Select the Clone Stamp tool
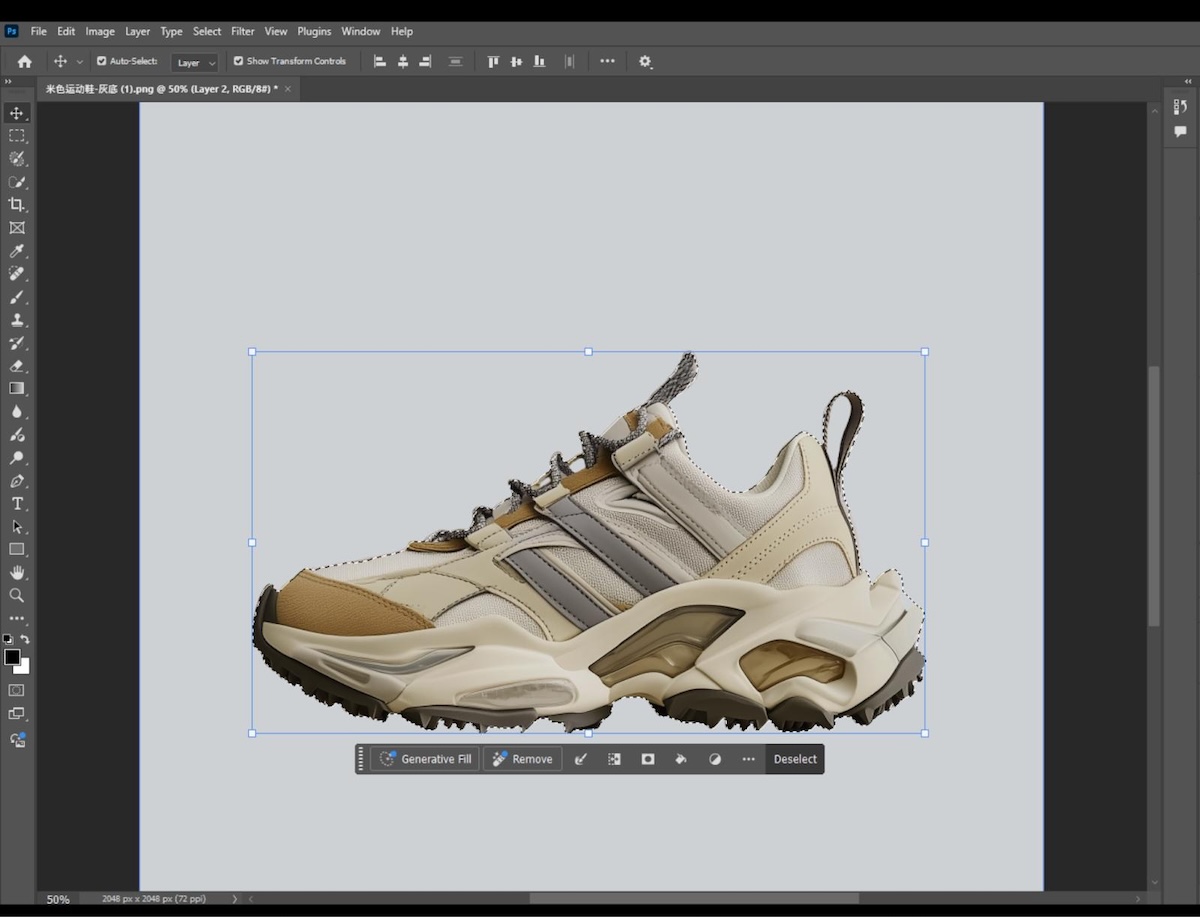Image resolution: width=1200 pixels, height=917 pixels. point(17,320)
